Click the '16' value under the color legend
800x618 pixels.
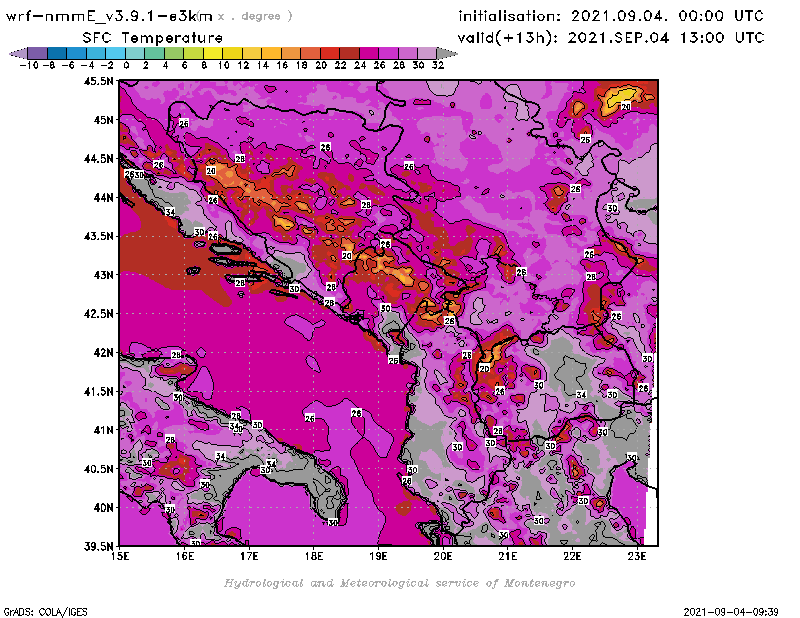(x=282, y=65)
